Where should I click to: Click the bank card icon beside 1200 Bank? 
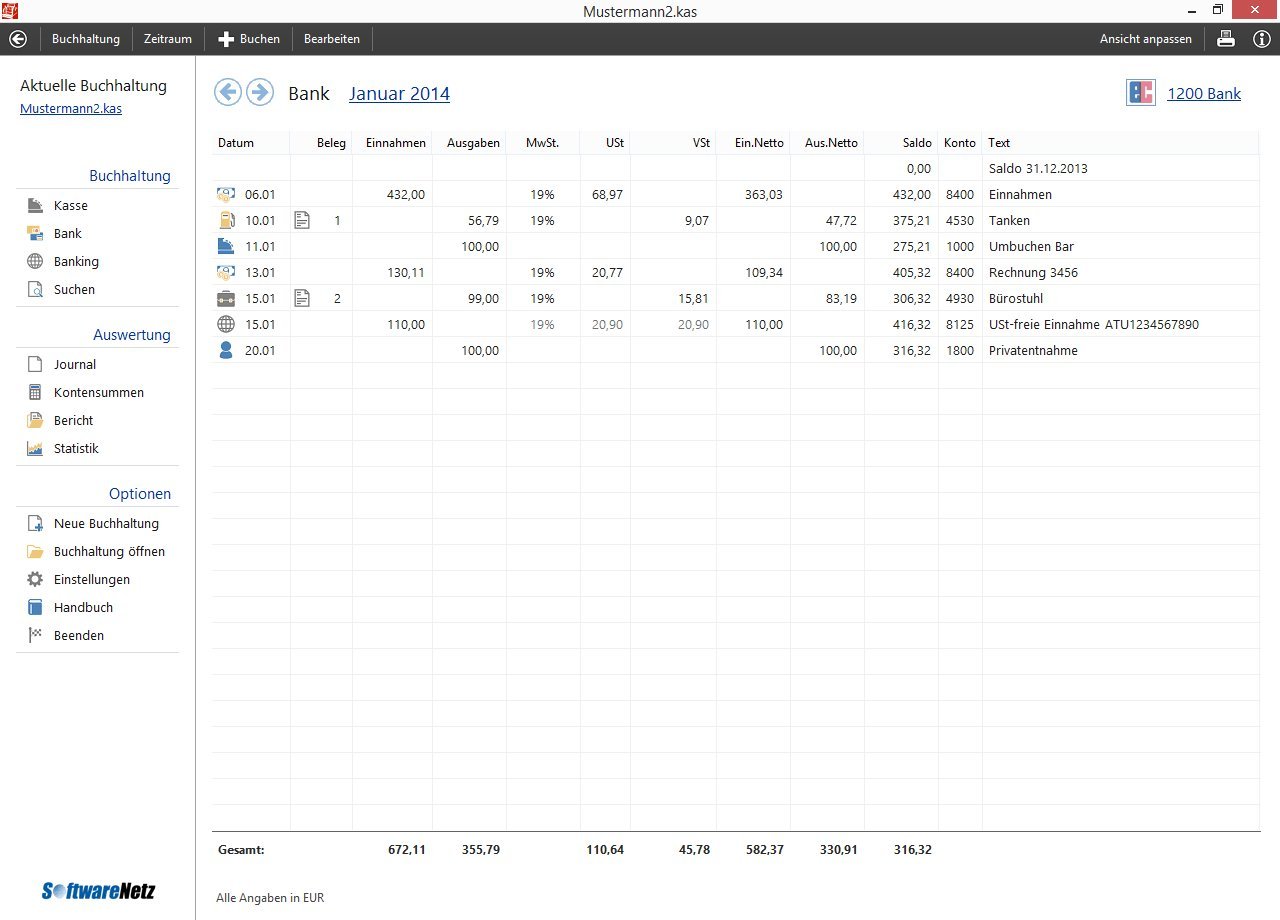click(x=1141, y=93)
